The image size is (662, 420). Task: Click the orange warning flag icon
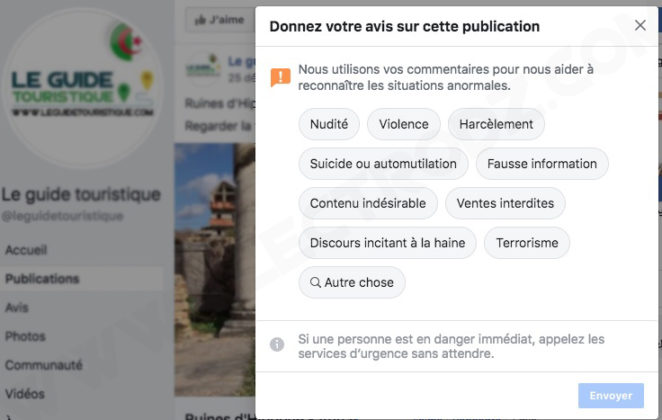click(x=280, y=78)
